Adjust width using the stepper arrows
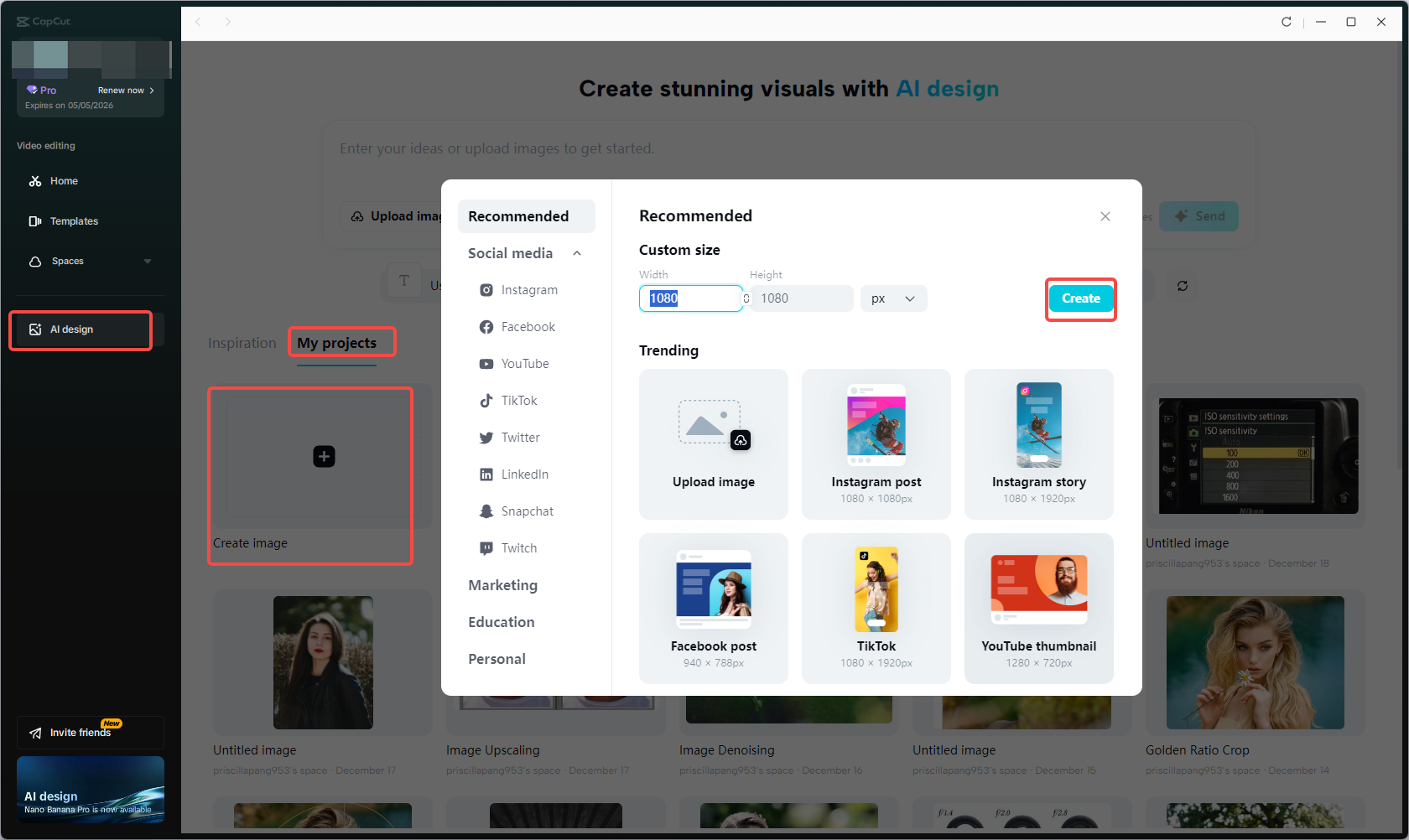The height and width of the screenshot is (840, 1409). point(745,298)
